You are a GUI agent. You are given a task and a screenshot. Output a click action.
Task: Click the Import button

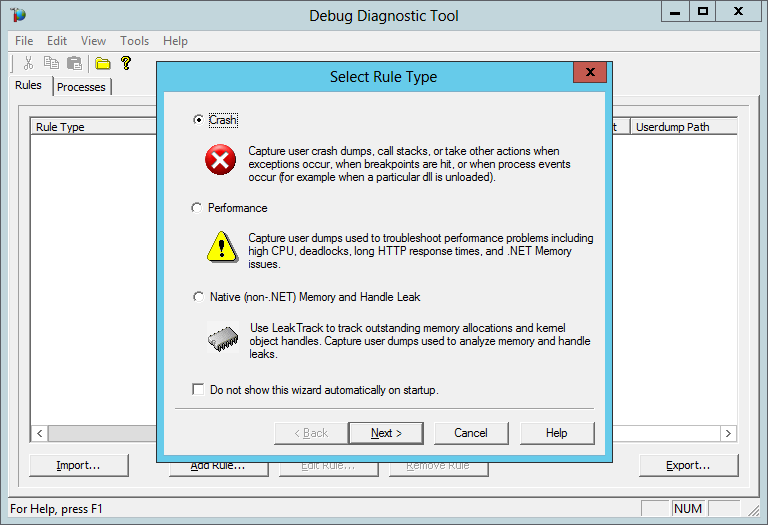78,465
